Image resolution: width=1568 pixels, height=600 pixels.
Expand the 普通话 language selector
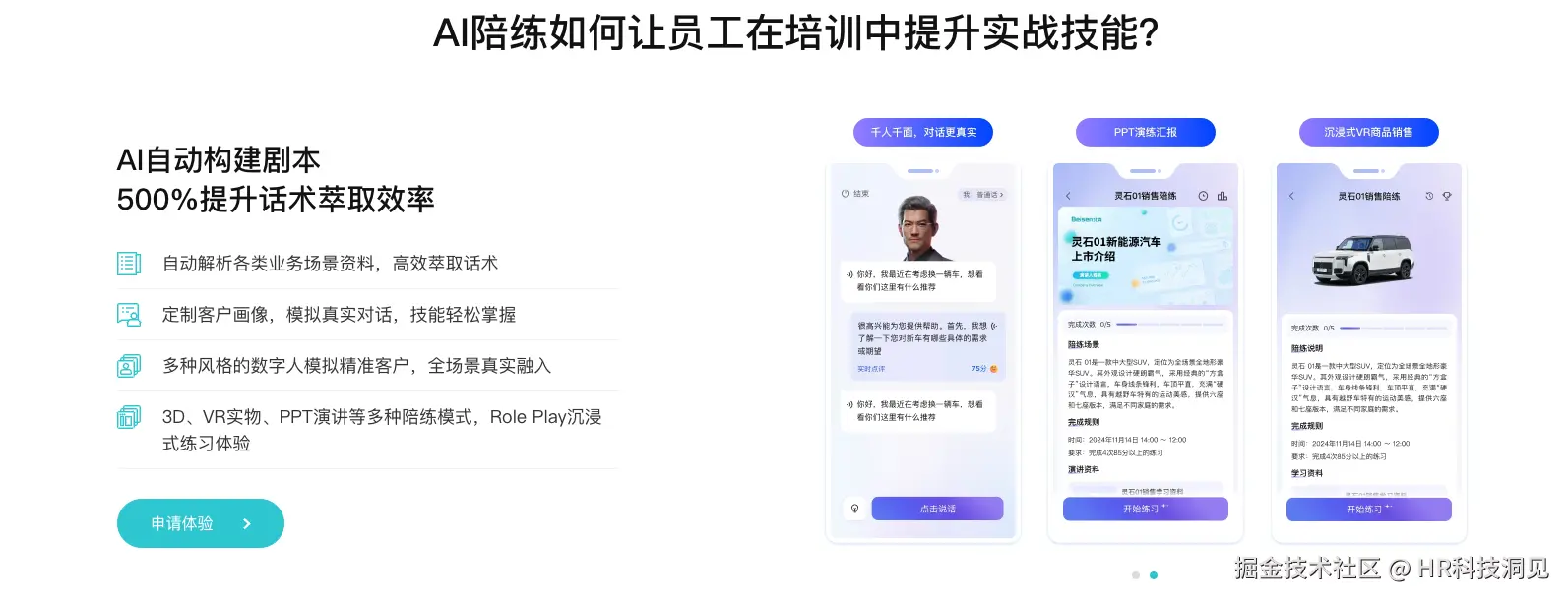(983, 195)
